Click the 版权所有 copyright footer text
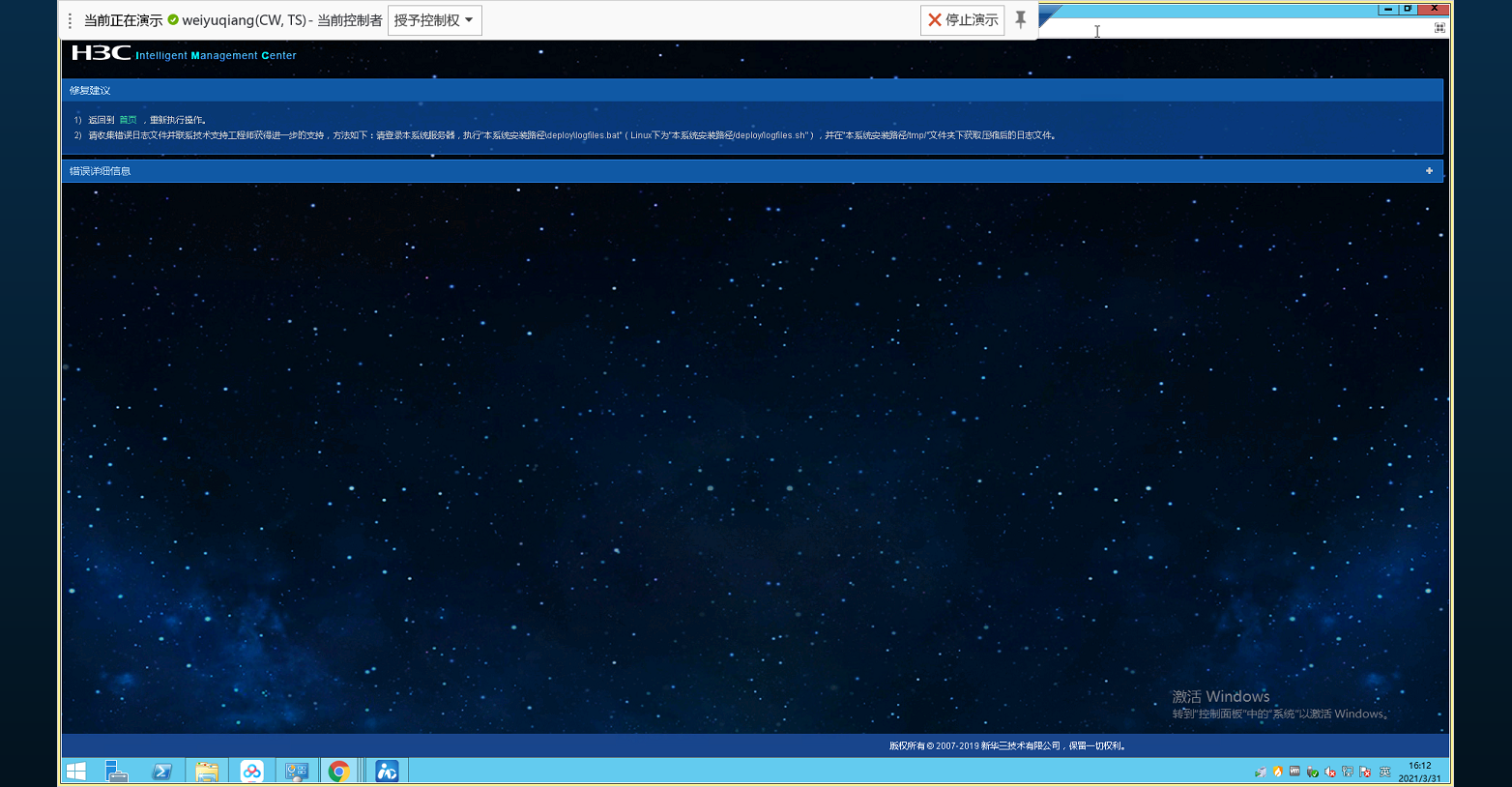The height and width of the screenshot is (787, 1512). coord(1007,745)
